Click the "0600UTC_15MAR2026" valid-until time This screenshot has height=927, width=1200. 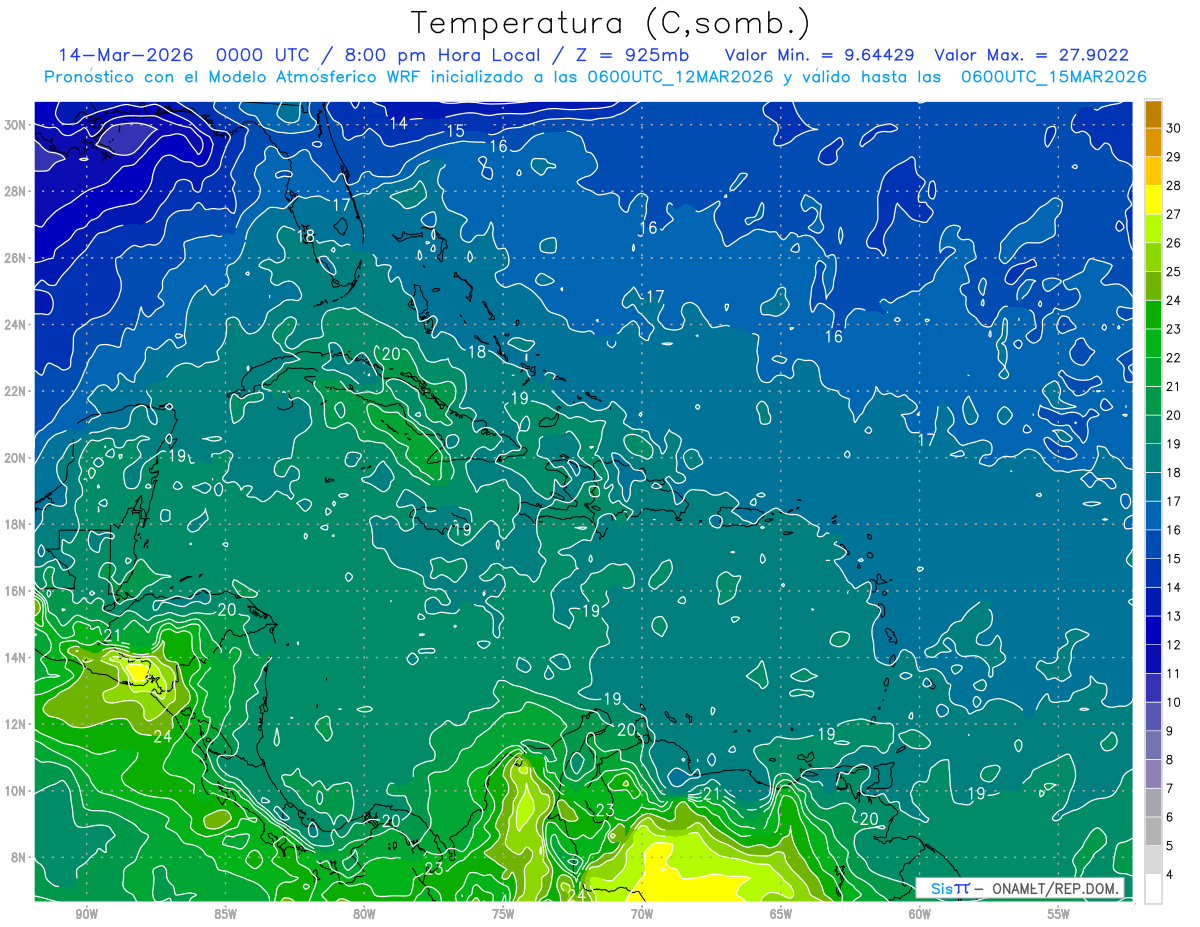tap(1053, 77)
